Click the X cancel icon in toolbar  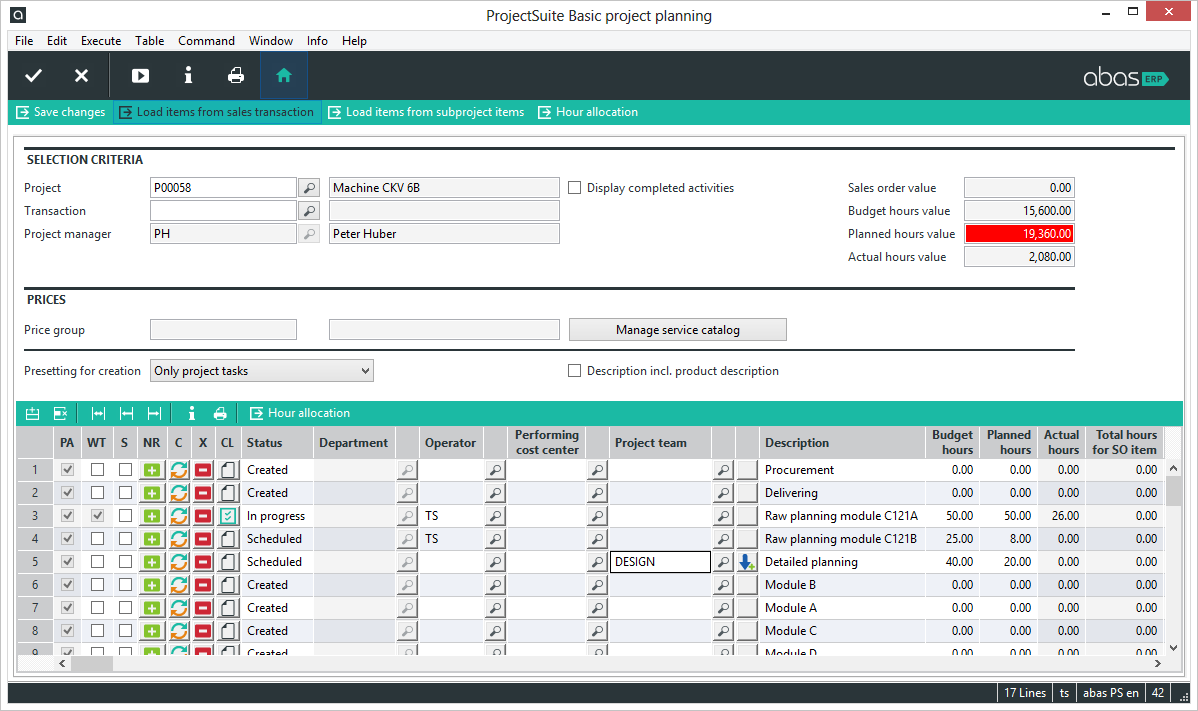pos(81,75)
